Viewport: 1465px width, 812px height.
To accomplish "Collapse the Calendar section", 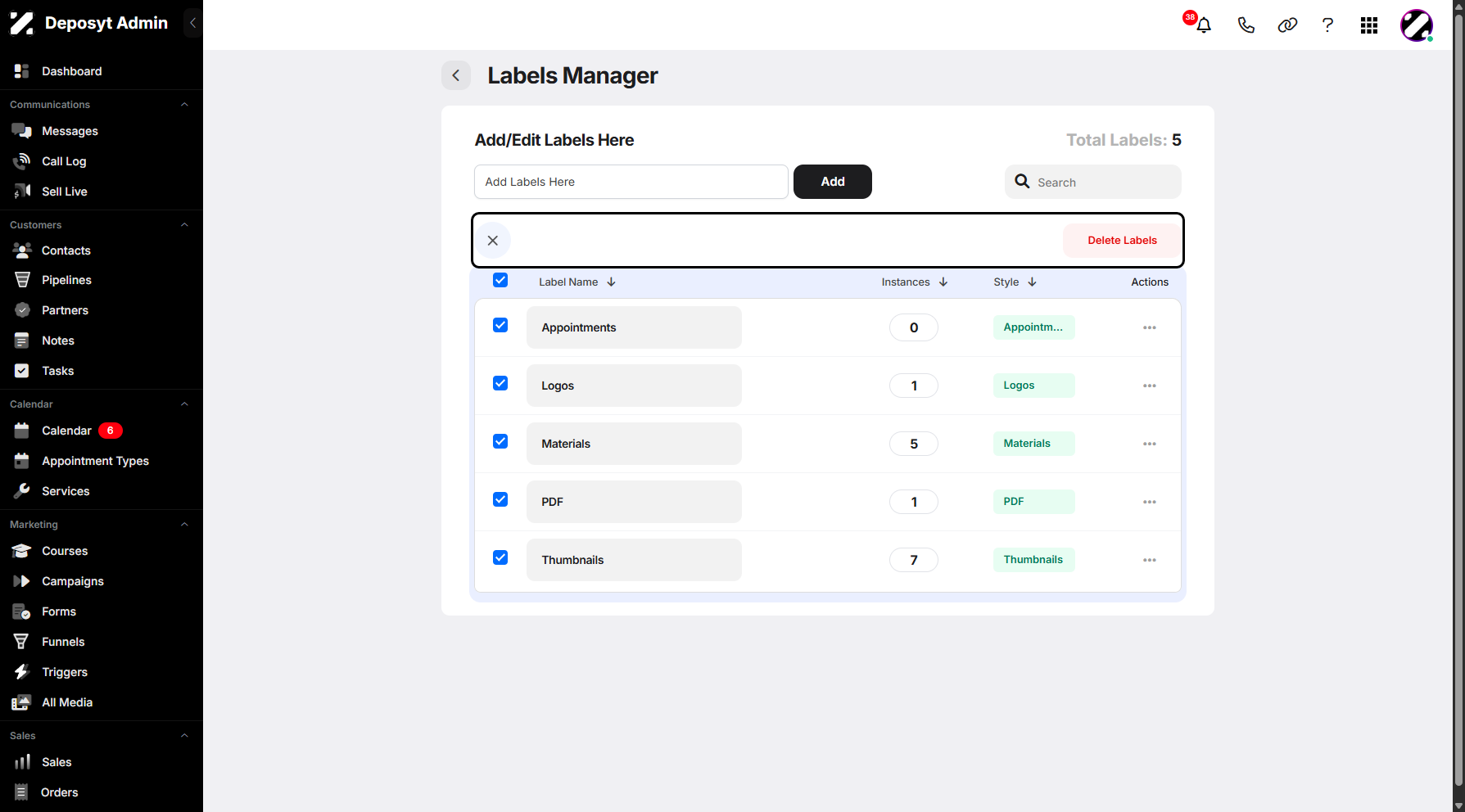I will 184,404.
